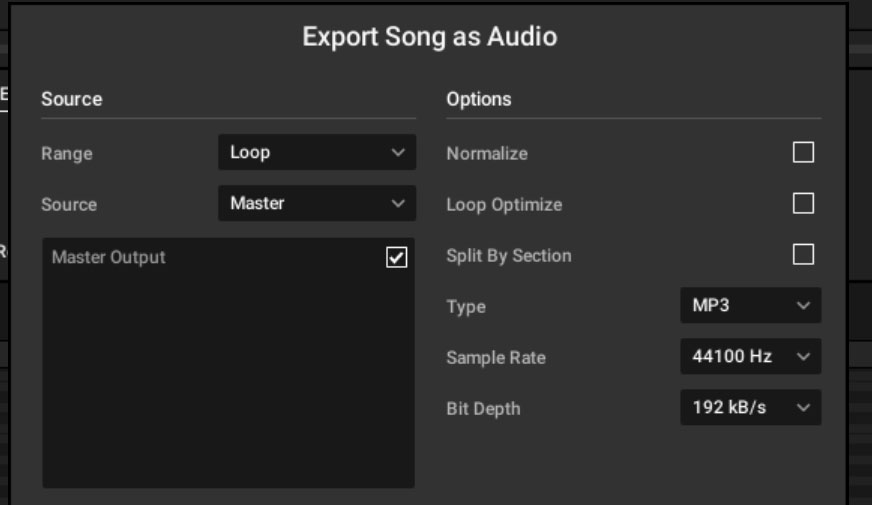This screenshot has height=505, width=872.
Task: Click the chevron arrow next to MP3
Action: click(x=802, y=305)
